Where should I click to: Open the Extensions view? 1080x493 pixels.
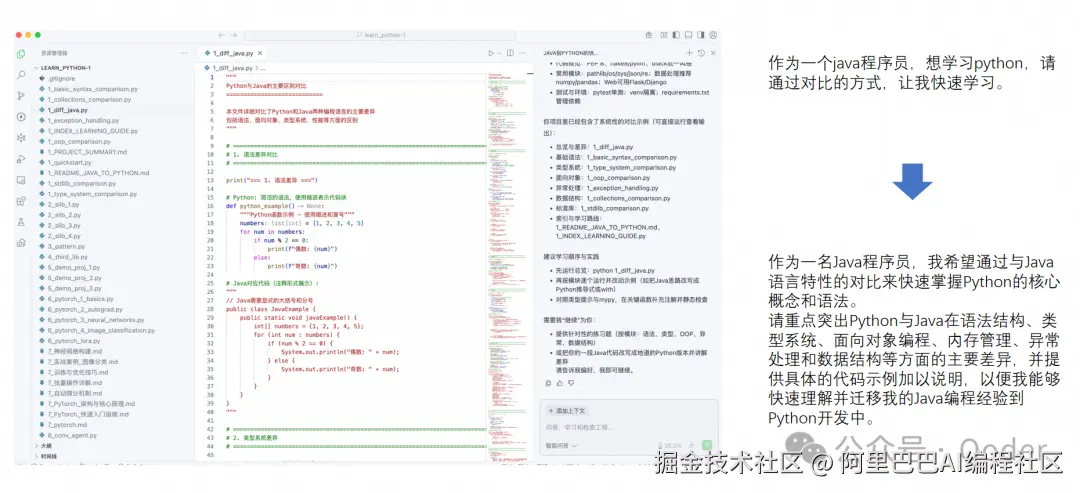[x=21, y=200]
